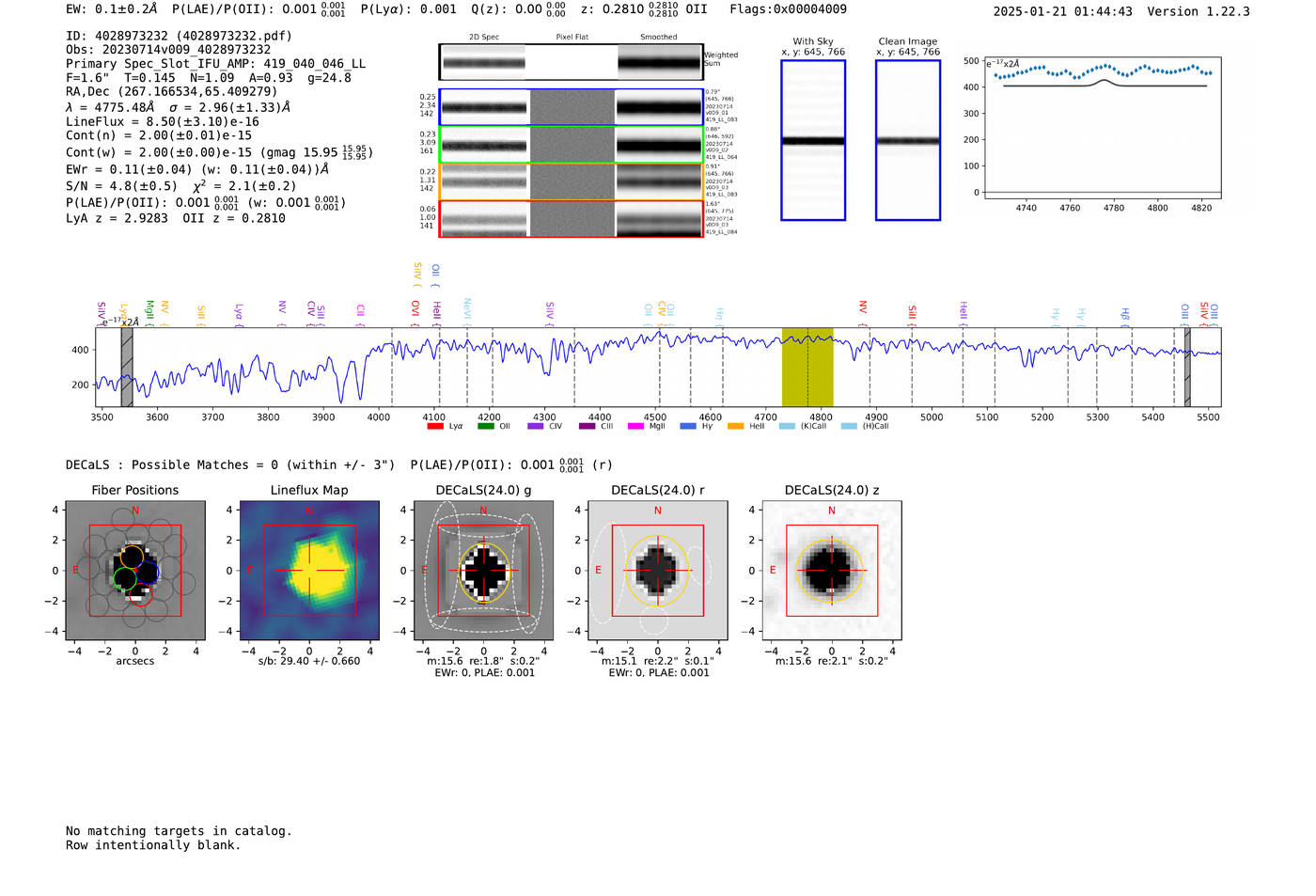Click the DECaLS : Possible Matches heading
Image resolution: width=1316 pixels, height=896 pixels.
230,464
